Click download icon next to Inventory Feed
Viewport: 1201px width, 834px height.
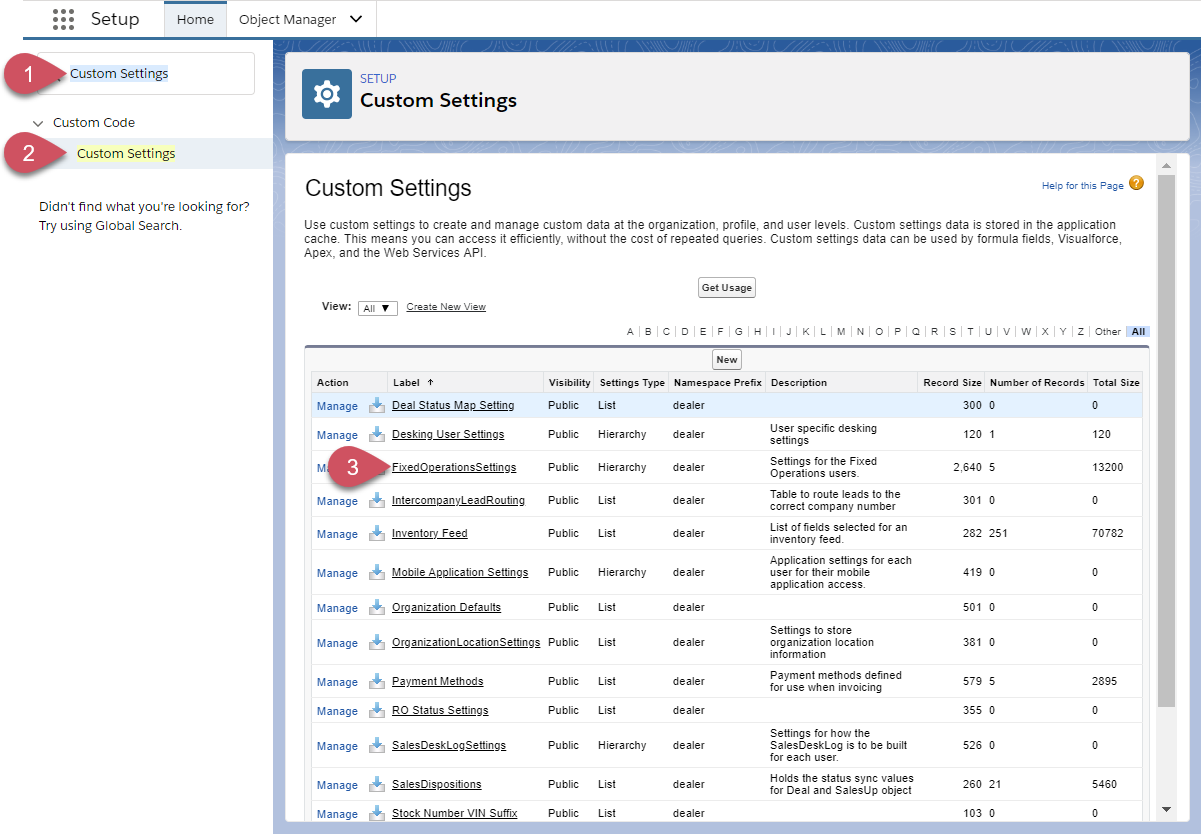point(376,533)
